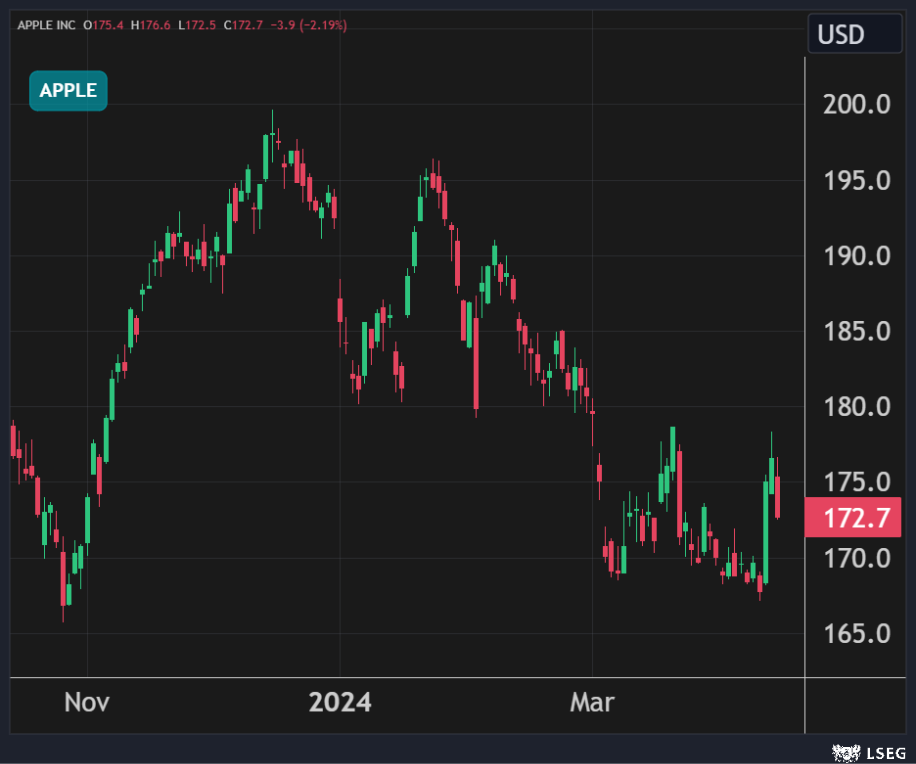Select the open value O175.4

coord(103,24)
